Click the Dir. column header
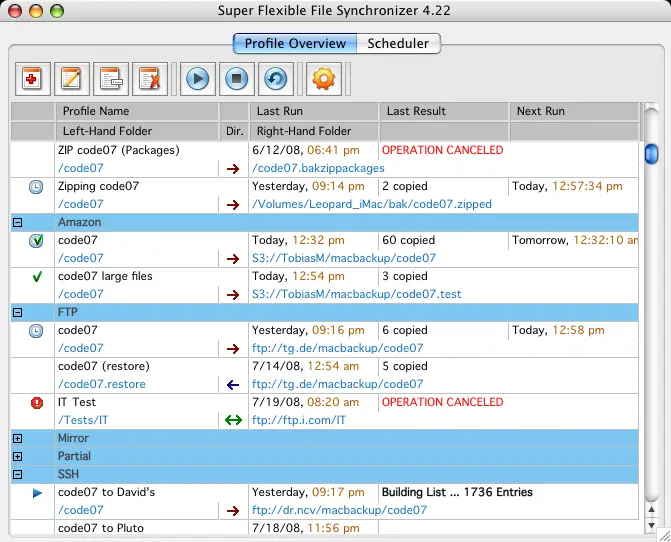The height and width of the screenshot is (542, 671). (234, 131)
